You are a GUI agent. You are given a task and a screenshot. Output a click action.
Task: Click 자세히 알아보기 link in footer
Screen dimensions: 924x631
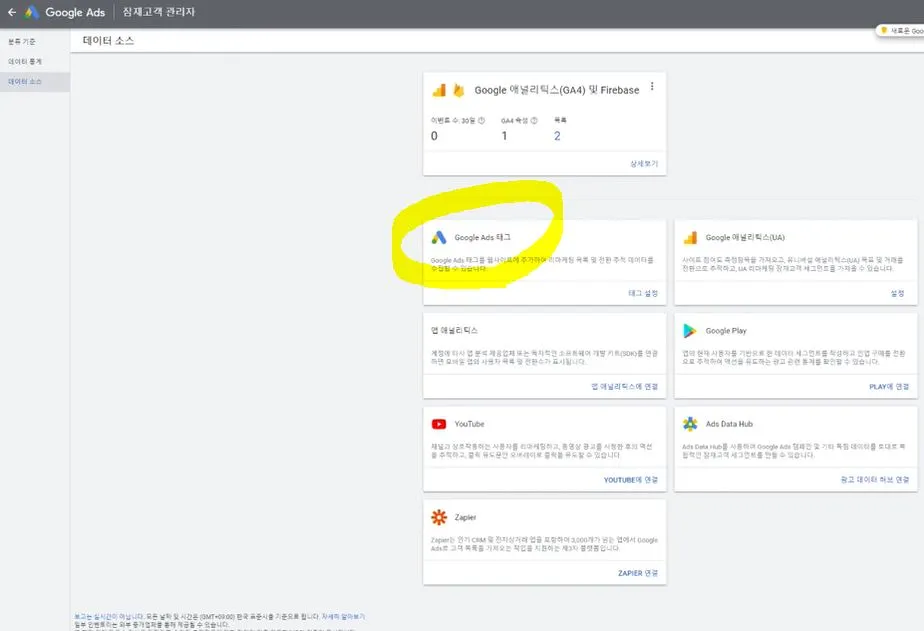[x=343, y=616]
